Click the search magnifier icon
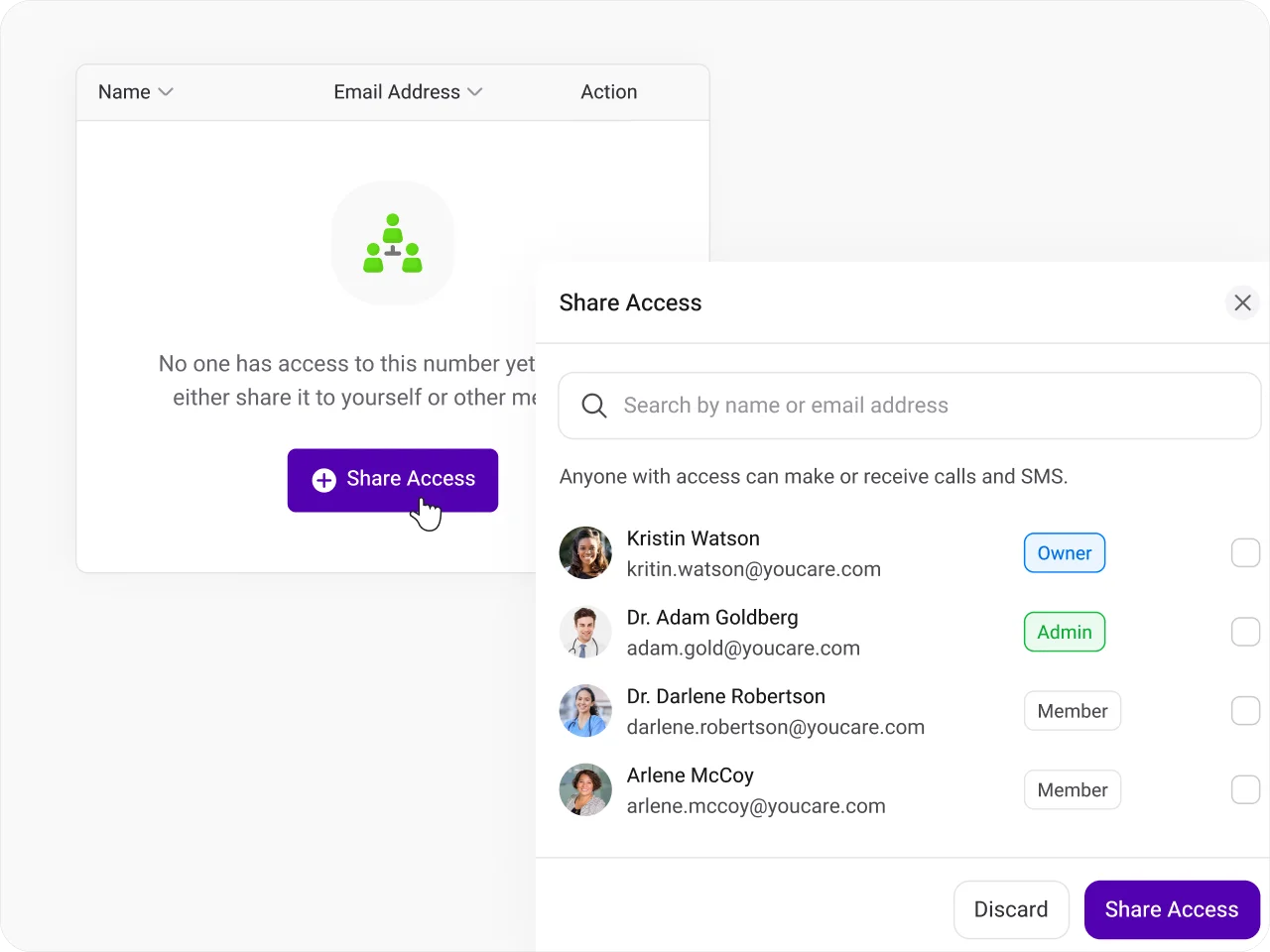 tap(594, 406)
